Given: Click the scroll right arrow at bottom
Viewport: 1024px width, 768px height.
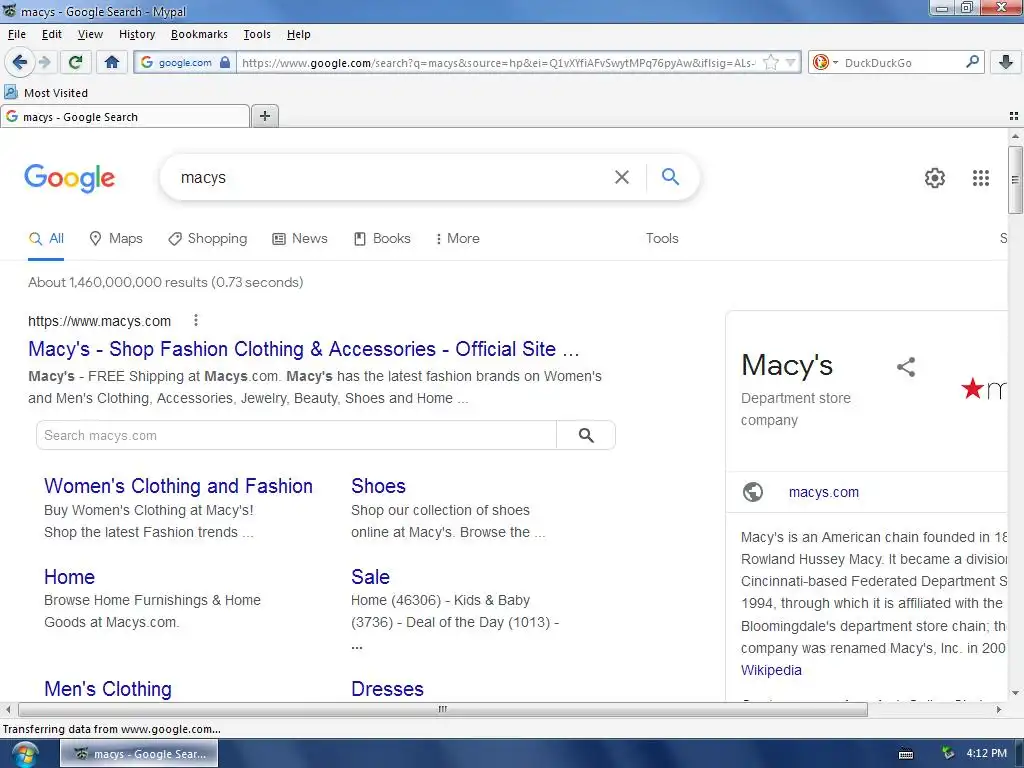Looking at the screenshot, I should [x=999, y=709].
